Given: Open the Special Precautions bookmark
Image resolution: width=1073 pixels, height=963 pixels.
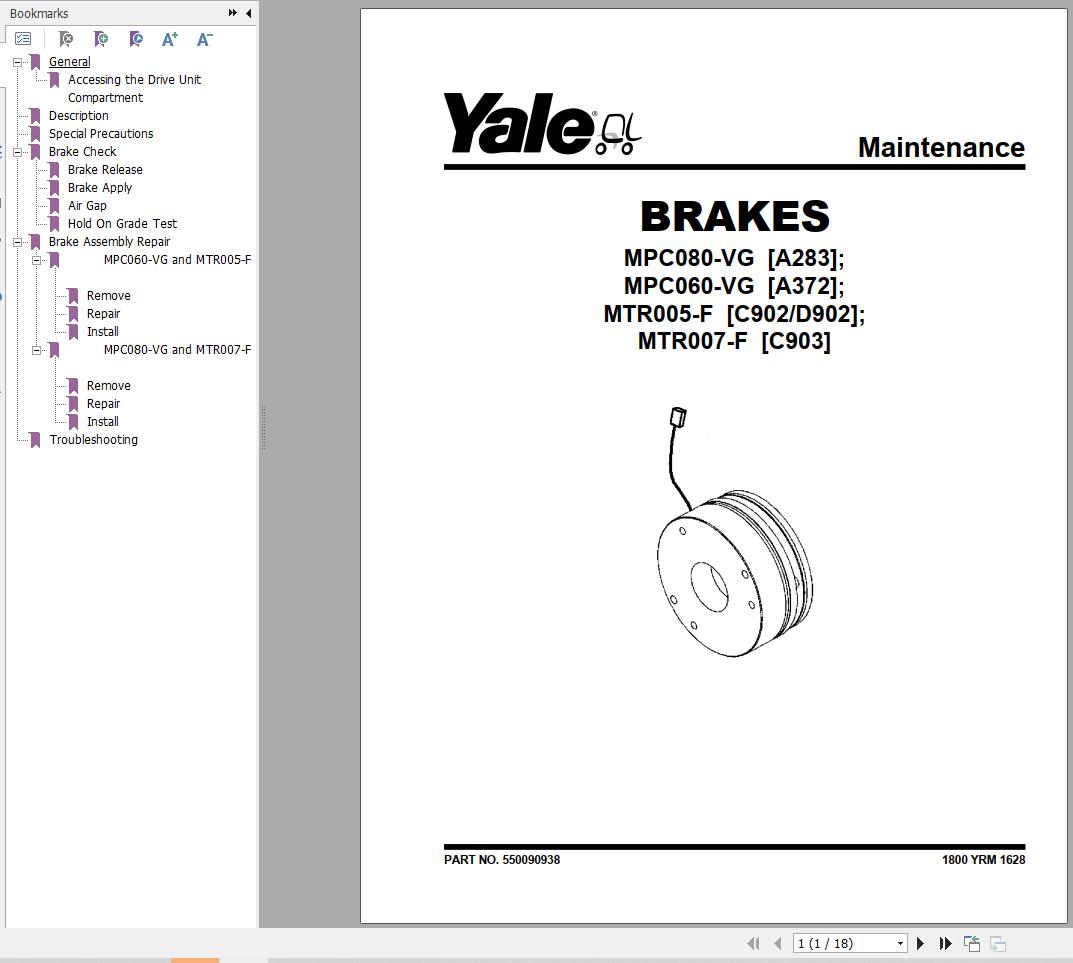Looking at the screenshot, I should pyautogui.click(x=101, y=133).
